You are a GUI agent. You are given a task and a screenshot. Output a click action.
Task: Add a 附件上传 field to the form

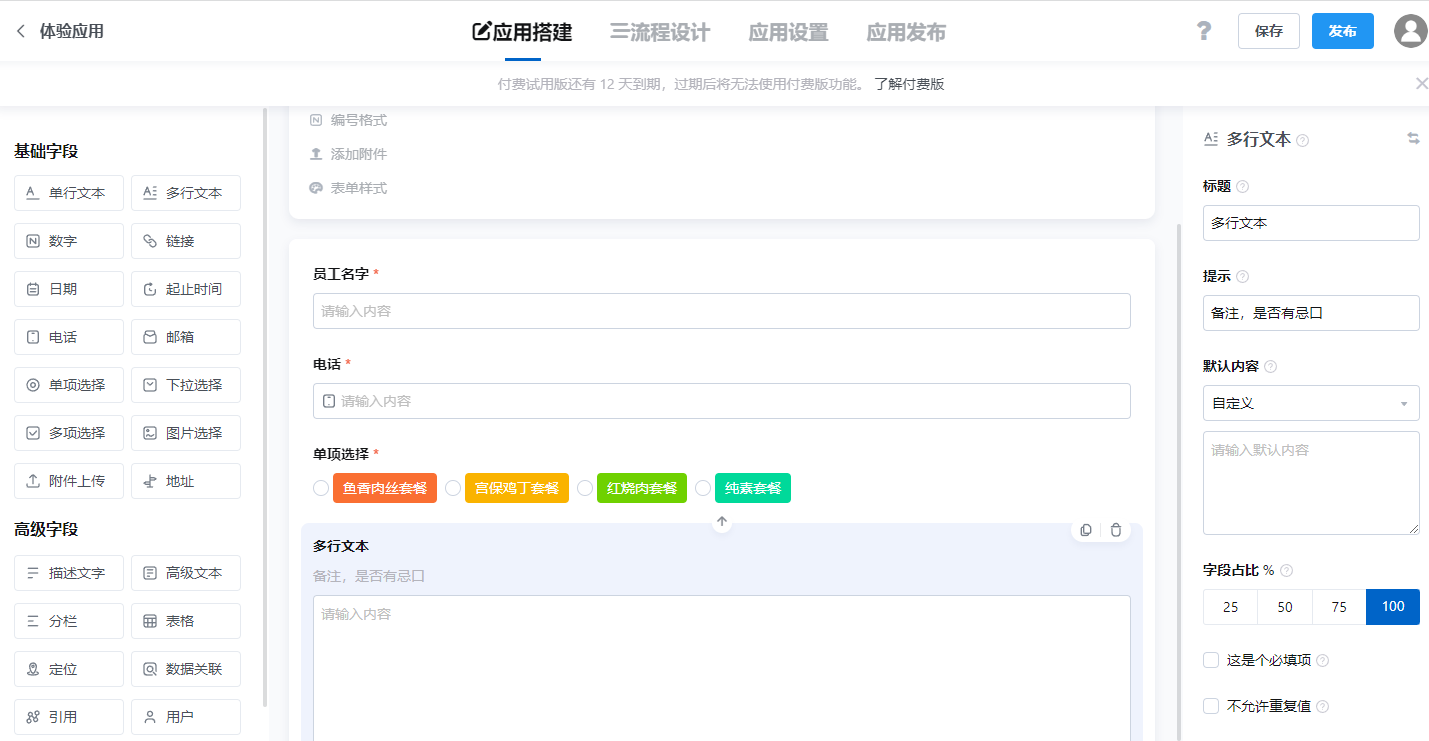point(68,480)
